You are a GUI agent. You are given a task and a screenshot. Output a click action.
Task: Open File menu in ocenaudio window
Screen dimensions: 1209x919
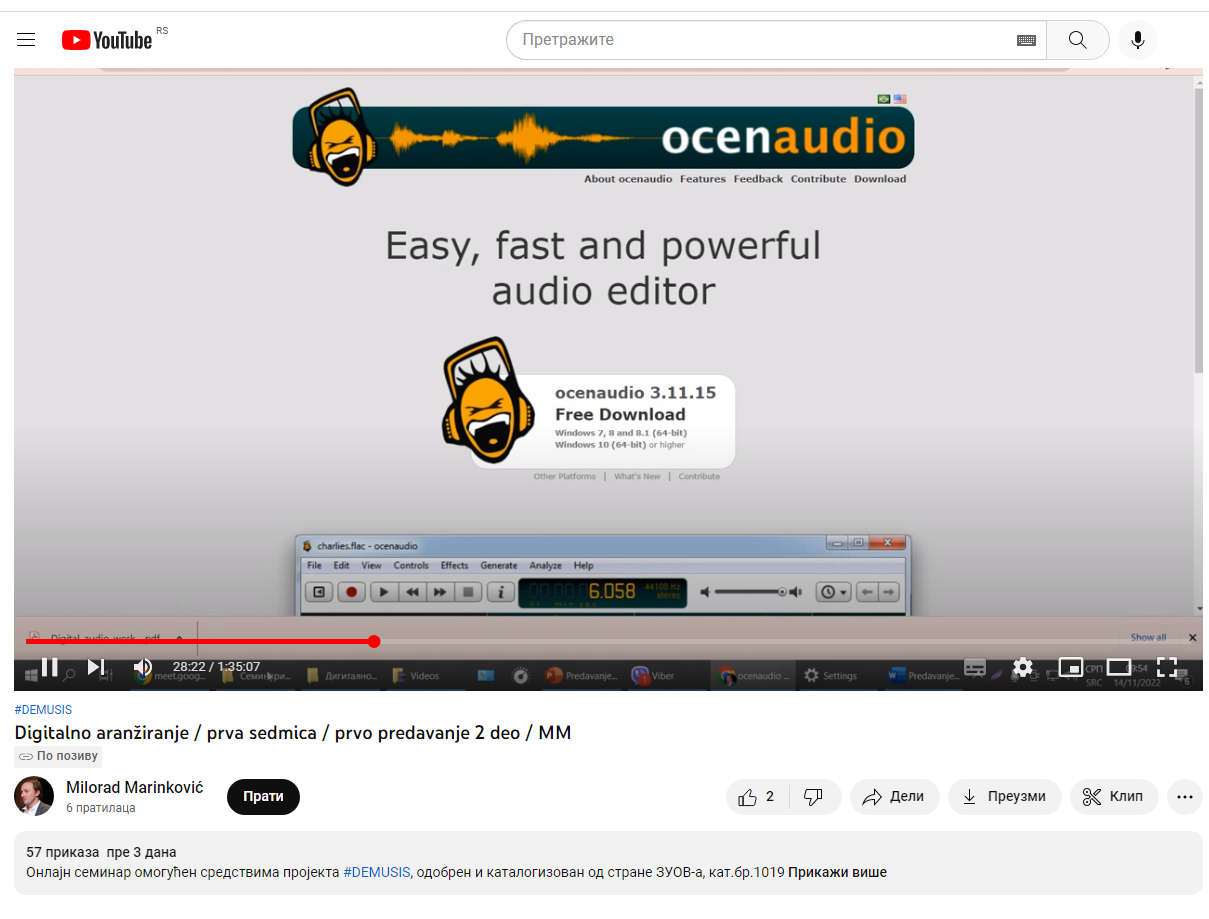point(315,566)
